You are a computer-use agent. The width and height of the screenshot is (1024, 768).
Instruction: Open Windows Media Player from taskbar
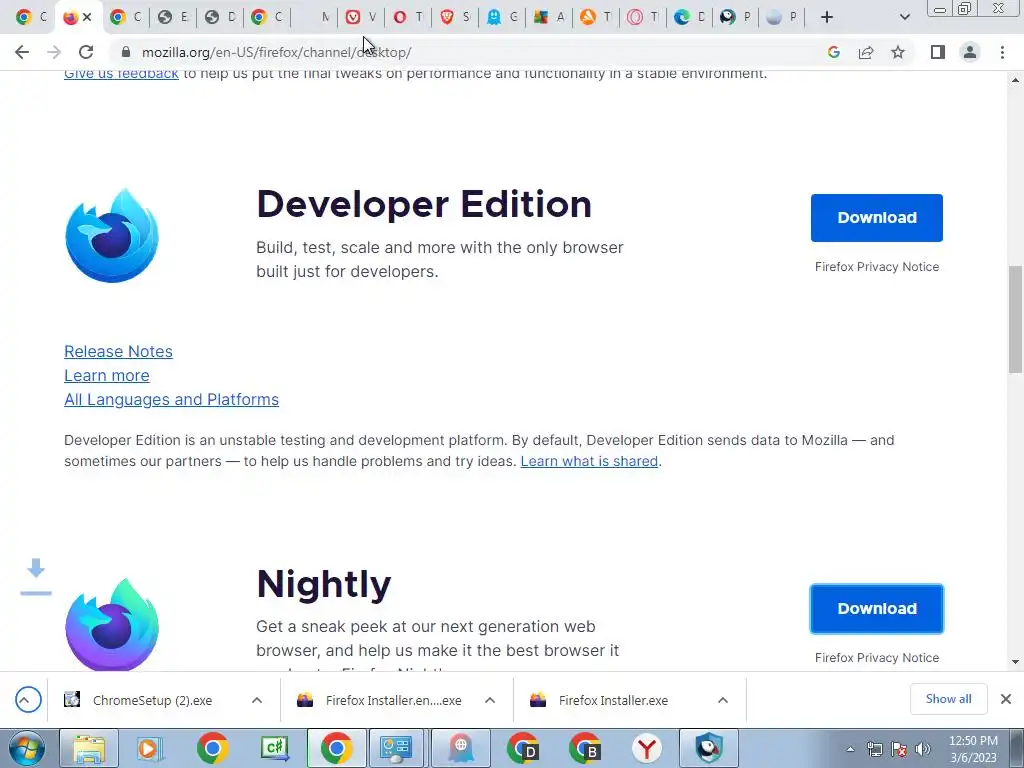pyautogui.click(x=150, y=748)
